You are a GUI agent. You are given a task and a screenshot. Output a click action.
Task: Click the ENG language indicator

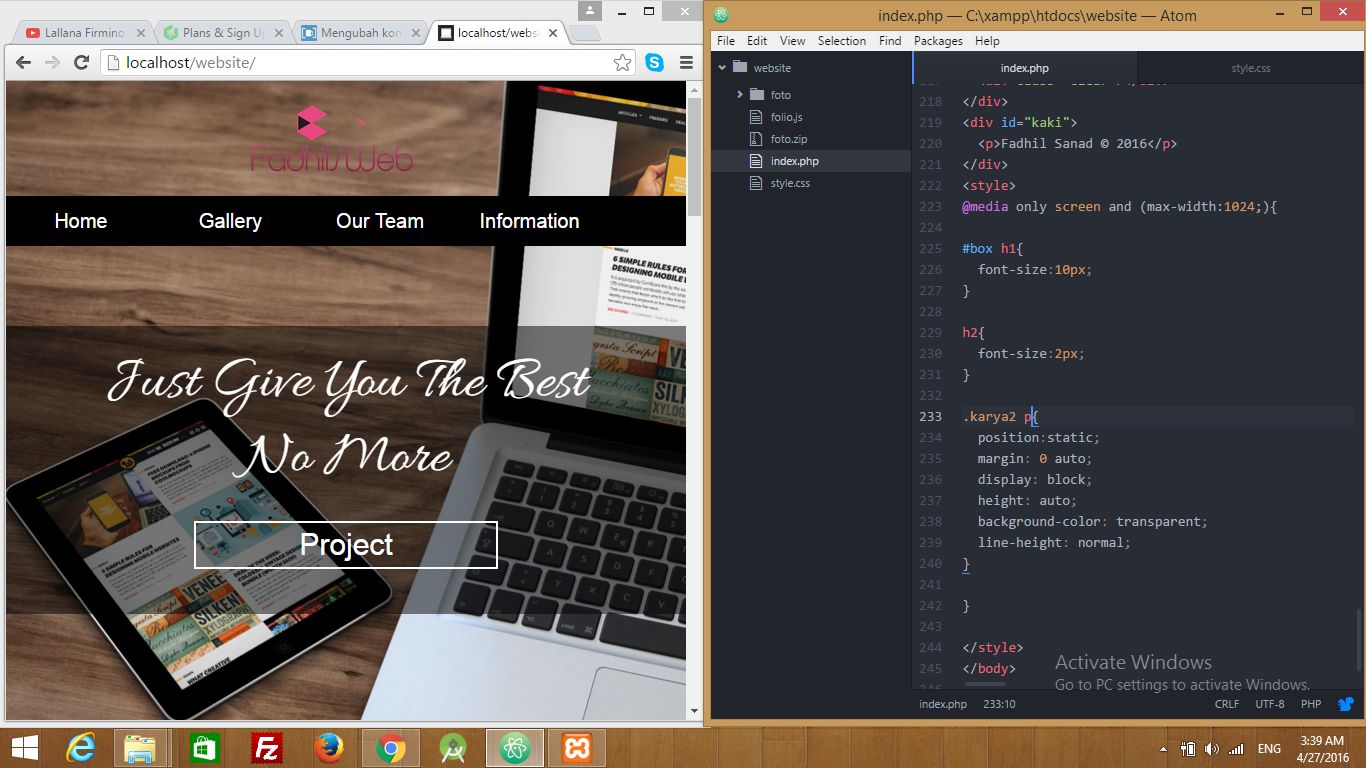[x=1269, y=749]
